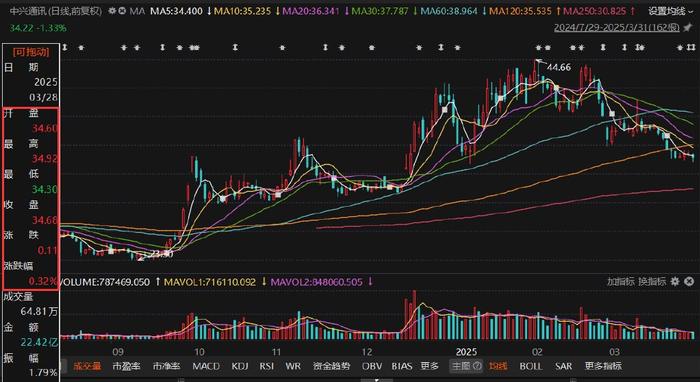Select the BIAS indicator tab

[402, 366]
